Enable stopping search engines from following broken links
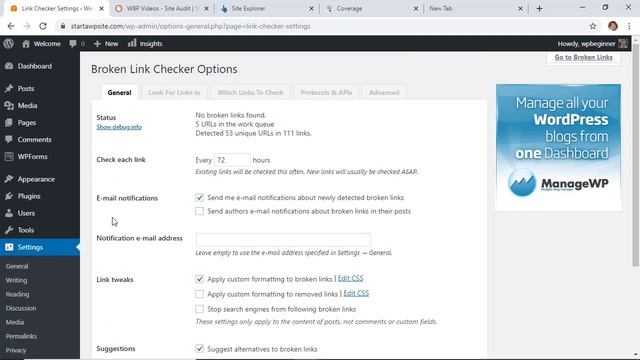 [199, 309]
